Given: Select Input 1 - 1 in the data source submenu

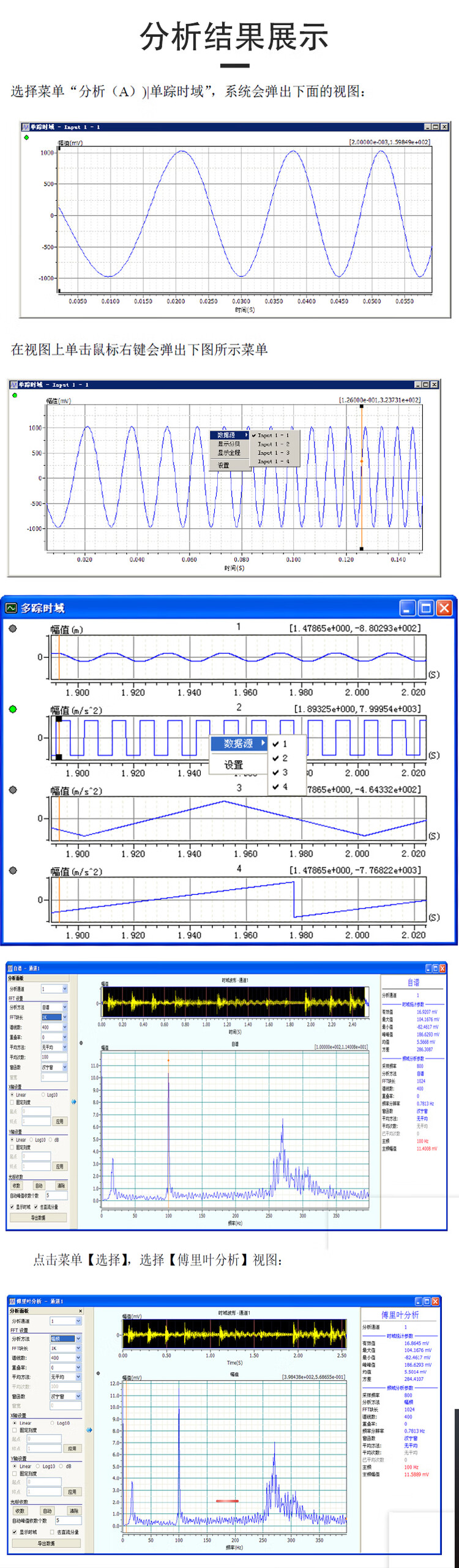Looking at the screenshot, I should coord(274,435).
